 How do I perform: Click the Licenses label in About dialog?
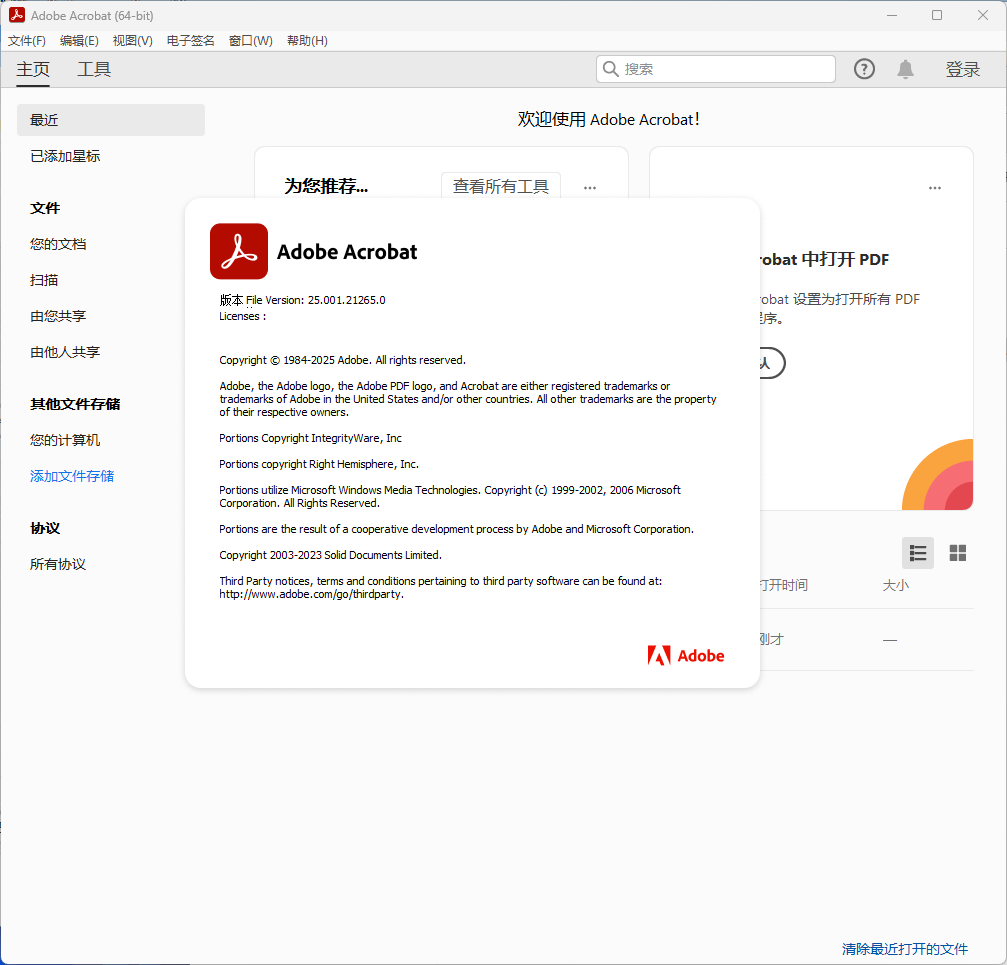pos(242,316)
